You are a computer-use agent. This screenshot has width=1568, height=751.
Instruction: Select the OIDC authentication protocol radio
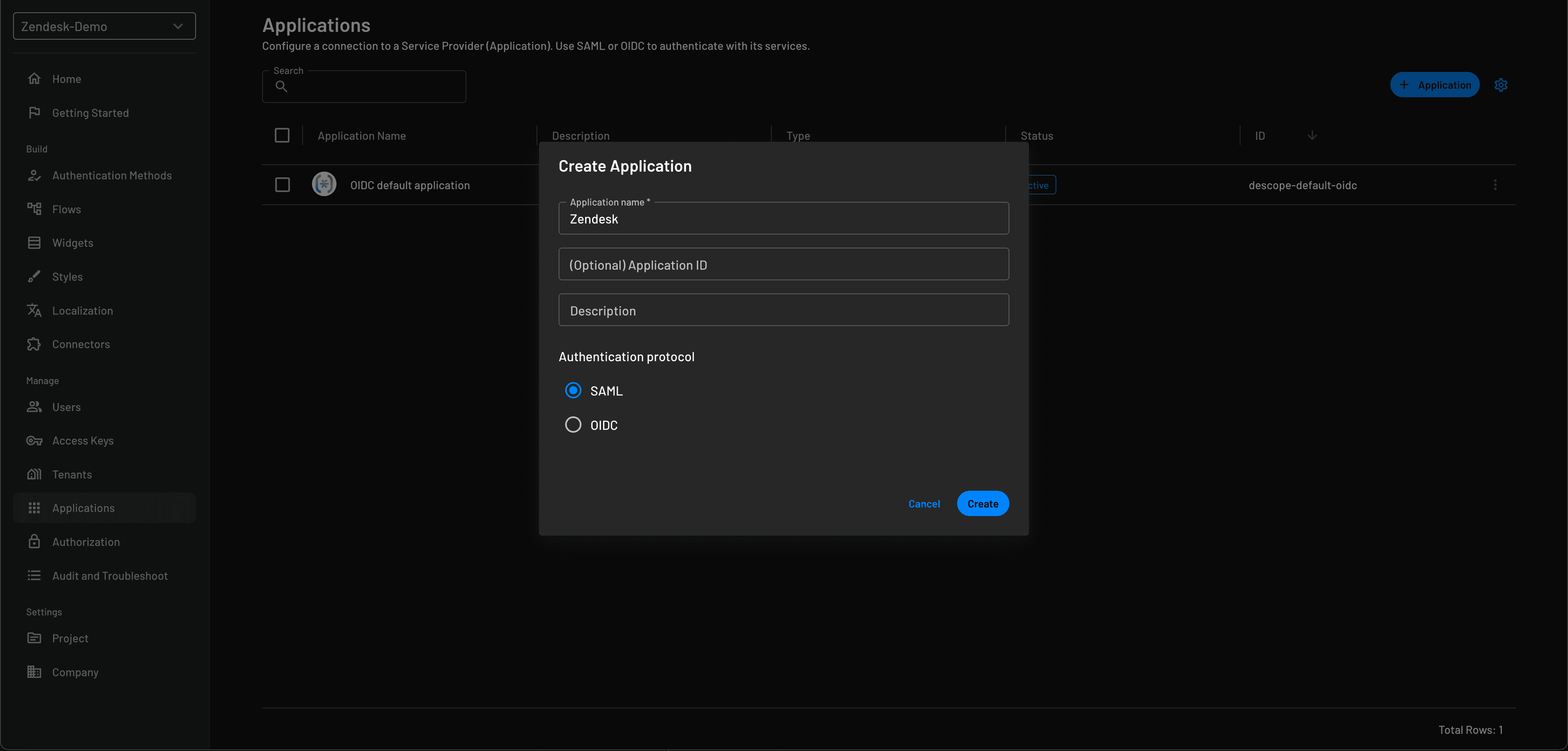tap(573, 425)
